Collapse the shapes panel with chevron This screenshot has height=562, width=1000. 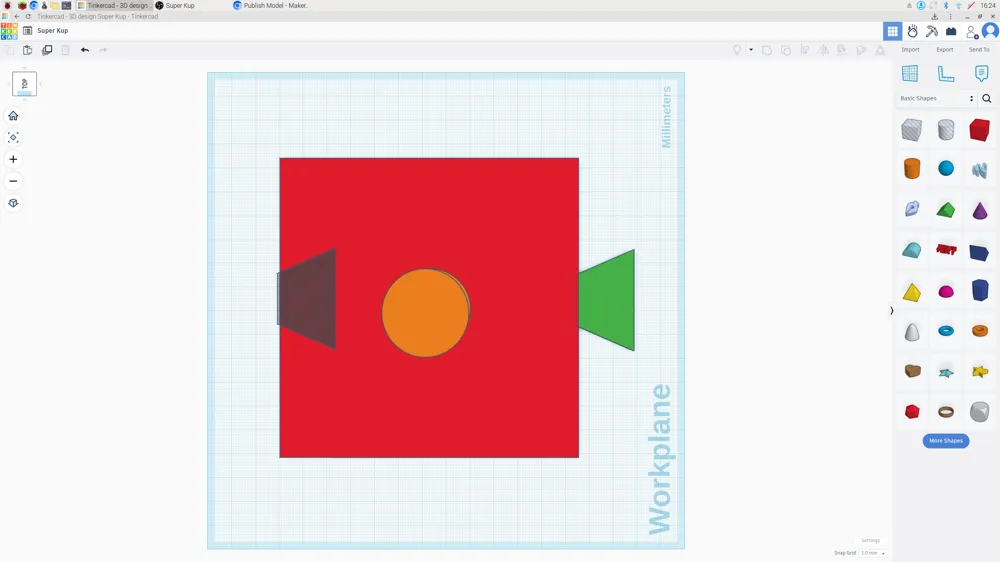click(x=892, y=311)
